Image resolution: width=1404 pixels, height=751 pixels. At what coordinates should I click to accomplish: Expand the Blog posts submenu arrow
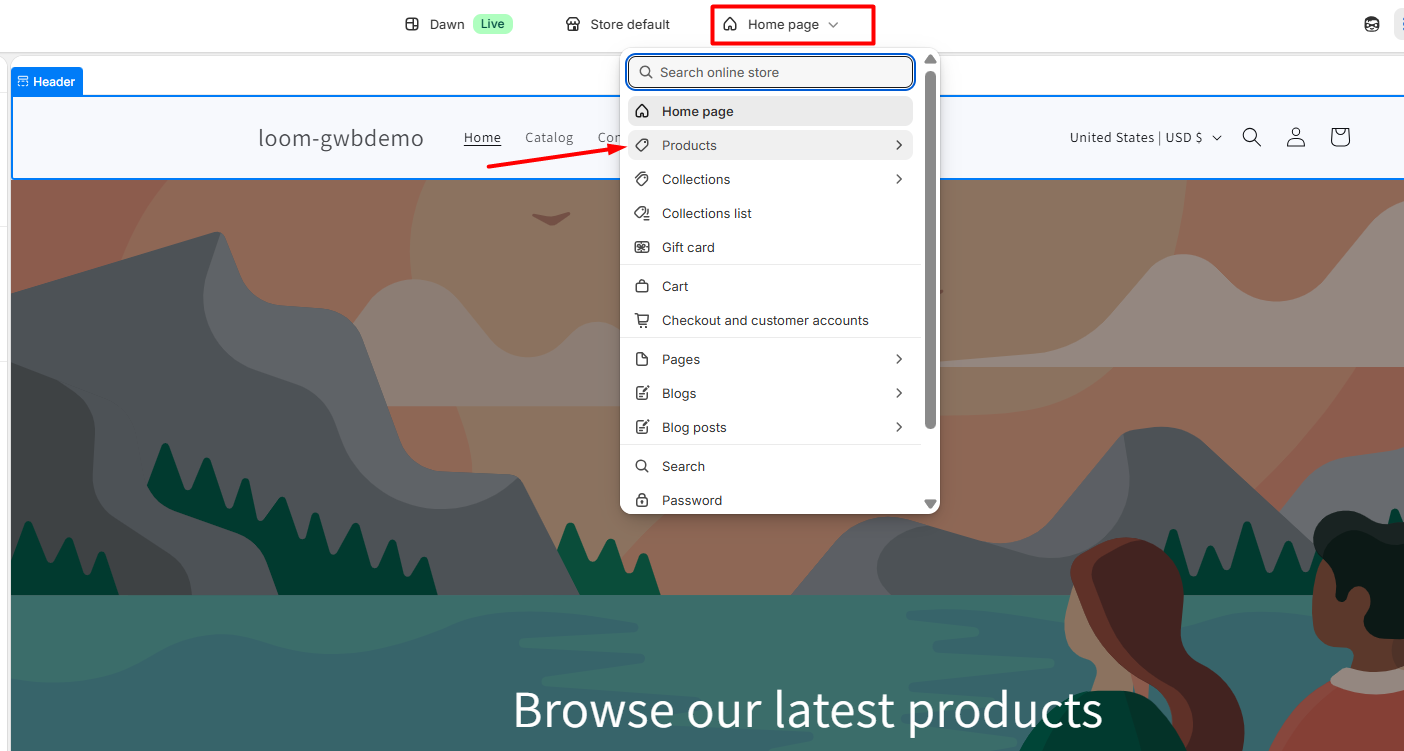pyautogui.click(x=899, y=427)
